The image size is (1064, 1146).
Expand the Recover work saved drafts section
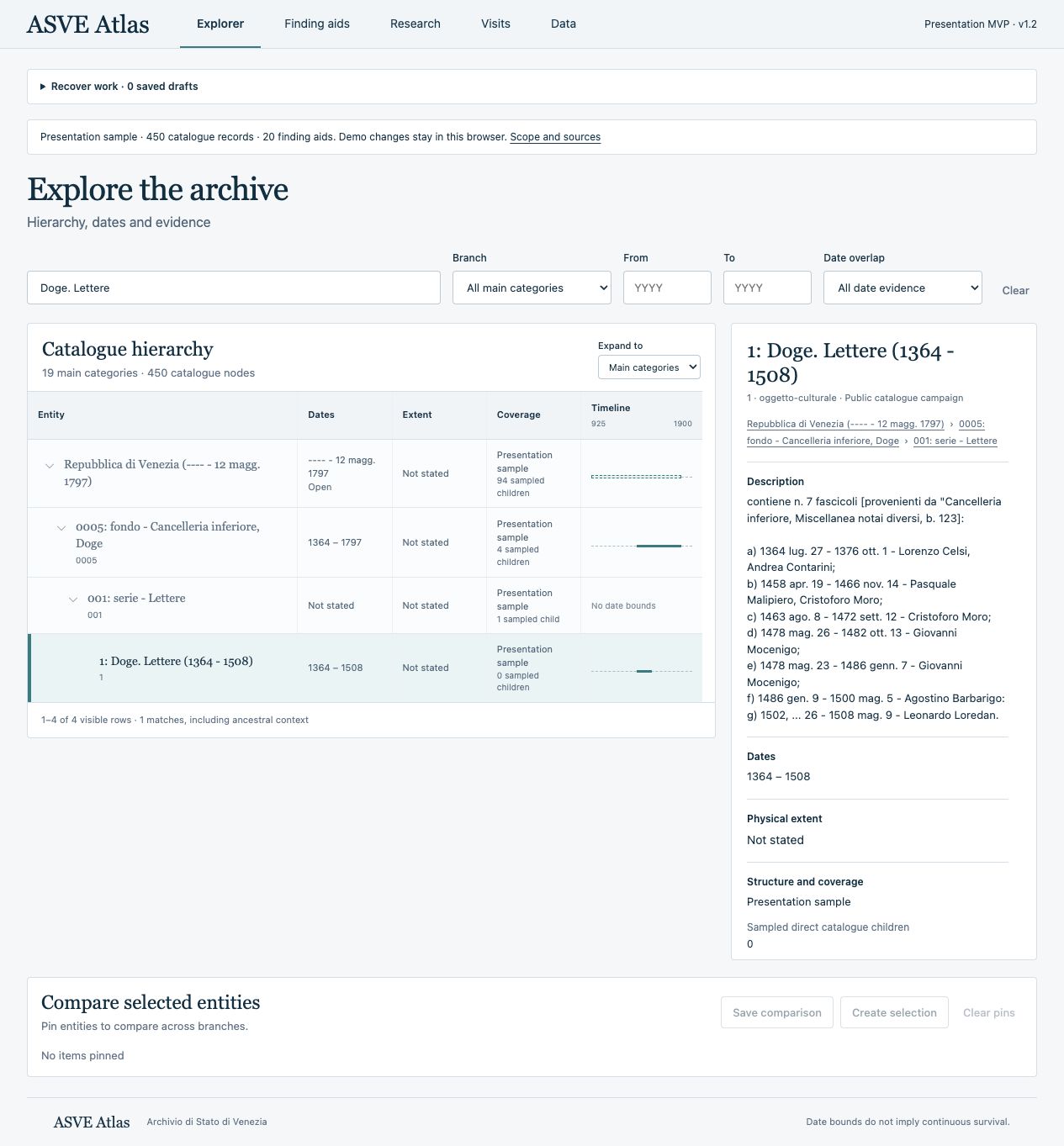point(119,87)
